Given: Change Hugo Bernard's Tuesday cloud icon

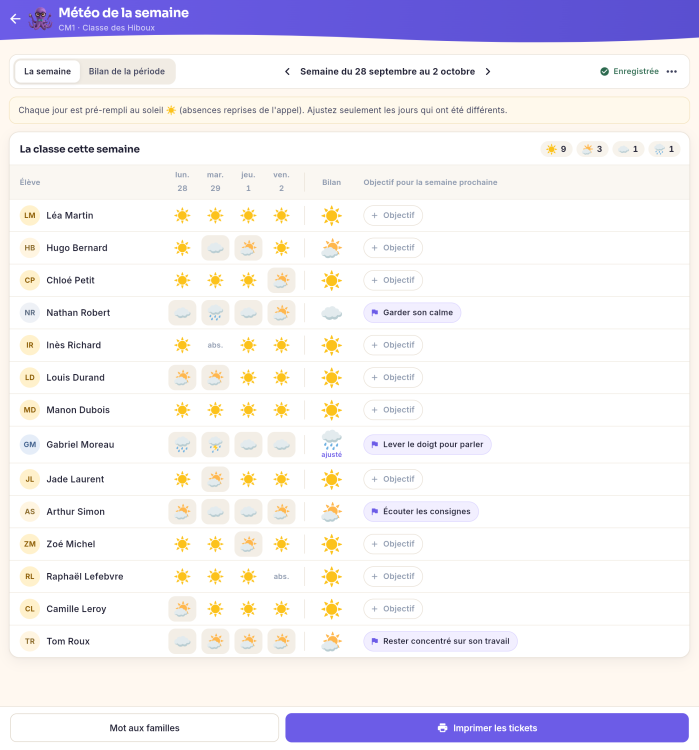Looking at the screenshot, I should (215, 248).
